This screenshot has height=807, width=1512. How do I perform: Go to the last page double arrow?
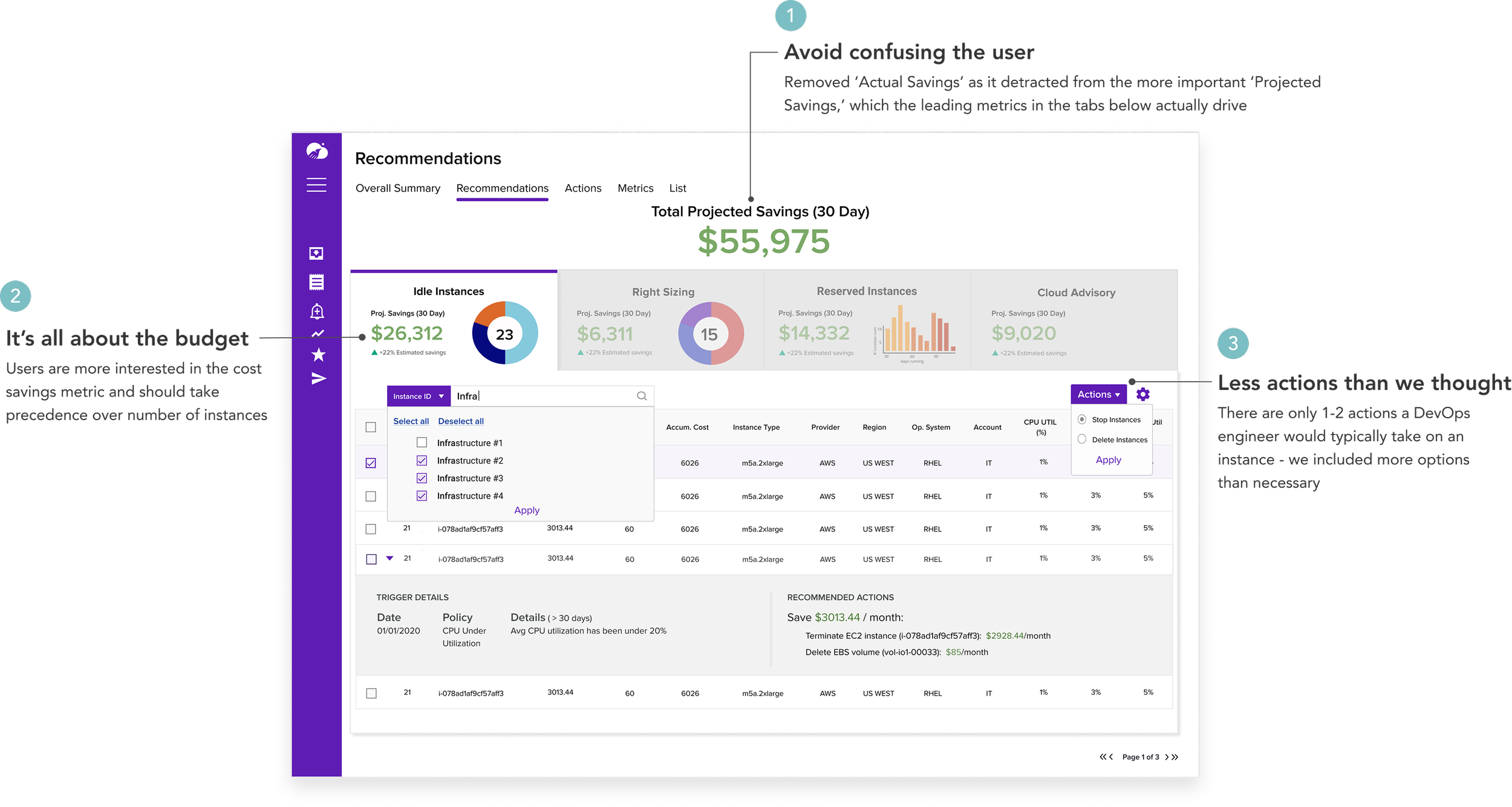pos(1175,757)
